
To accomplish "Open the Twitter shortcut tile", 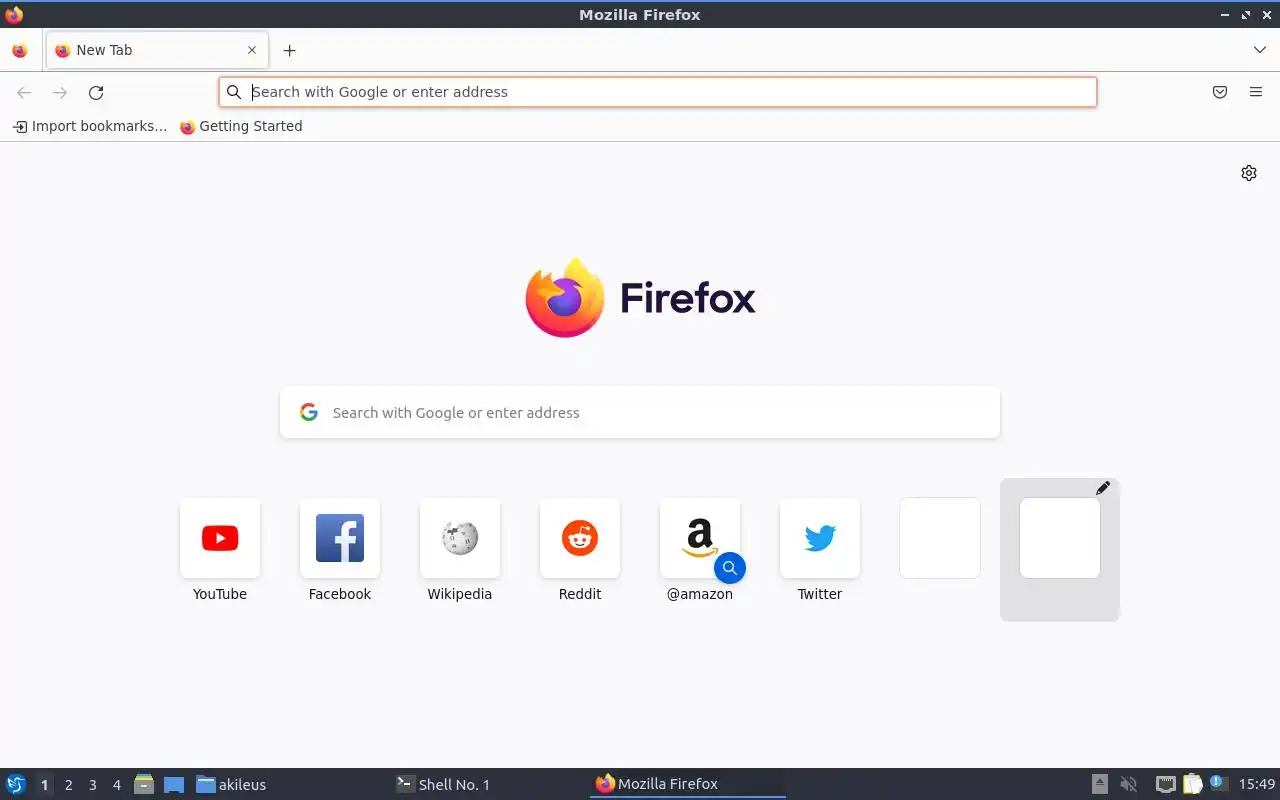I will click(820, 538).
